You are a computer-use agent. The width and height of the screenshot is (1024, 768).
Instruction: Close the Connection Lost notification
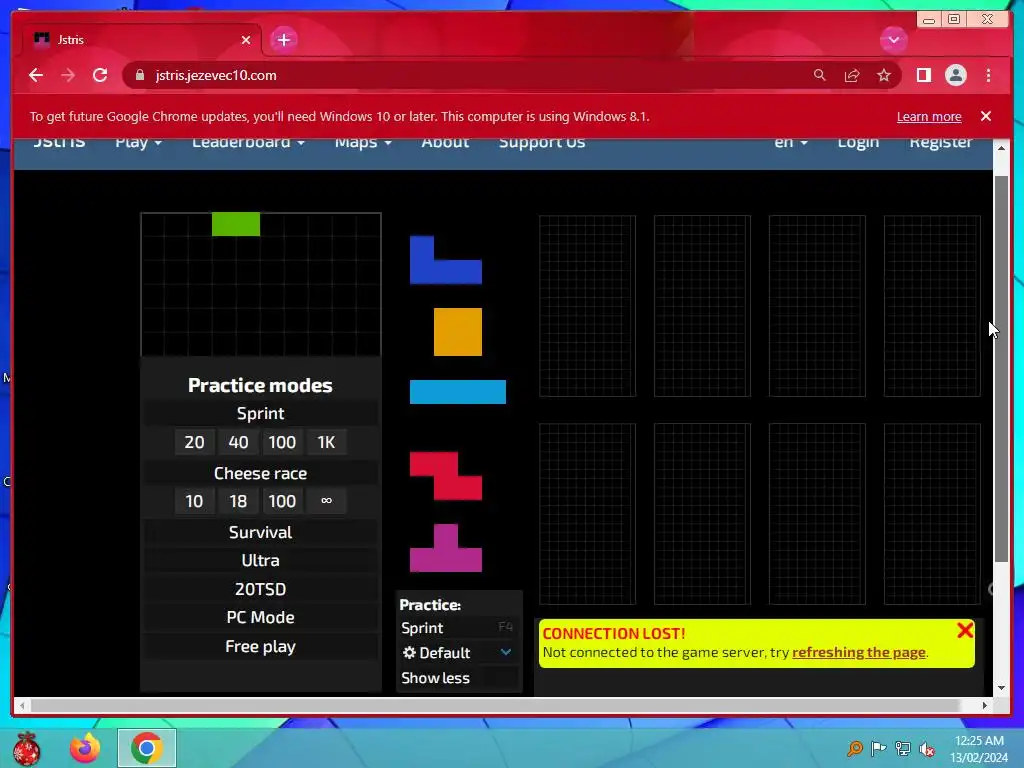965,630
